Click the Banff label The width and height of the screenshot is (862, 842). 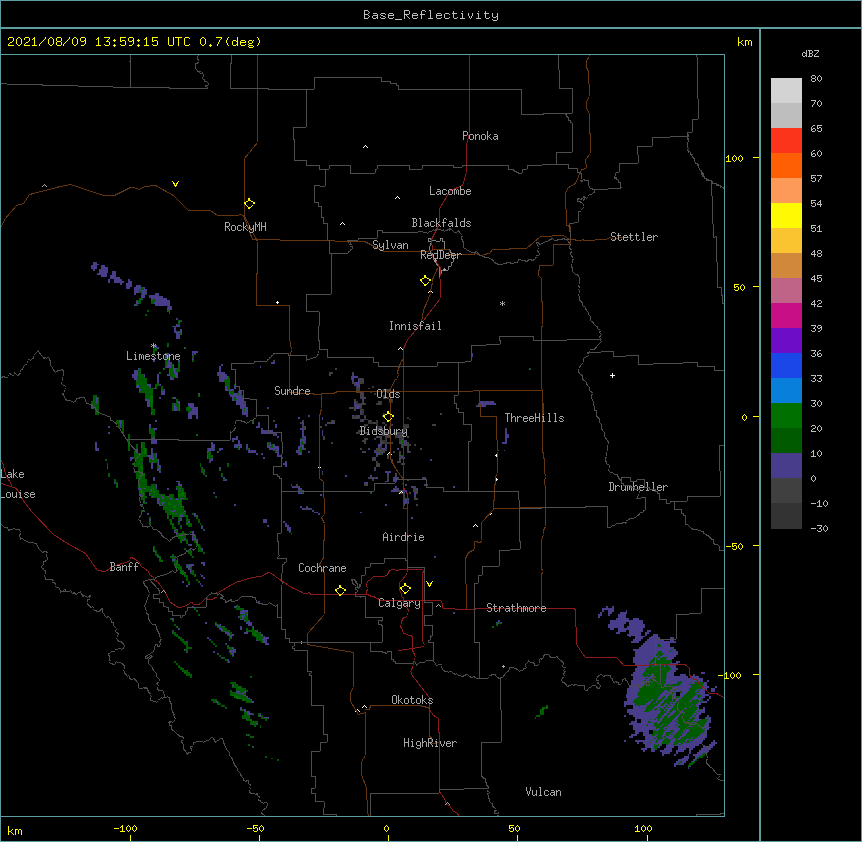(124, 567)
